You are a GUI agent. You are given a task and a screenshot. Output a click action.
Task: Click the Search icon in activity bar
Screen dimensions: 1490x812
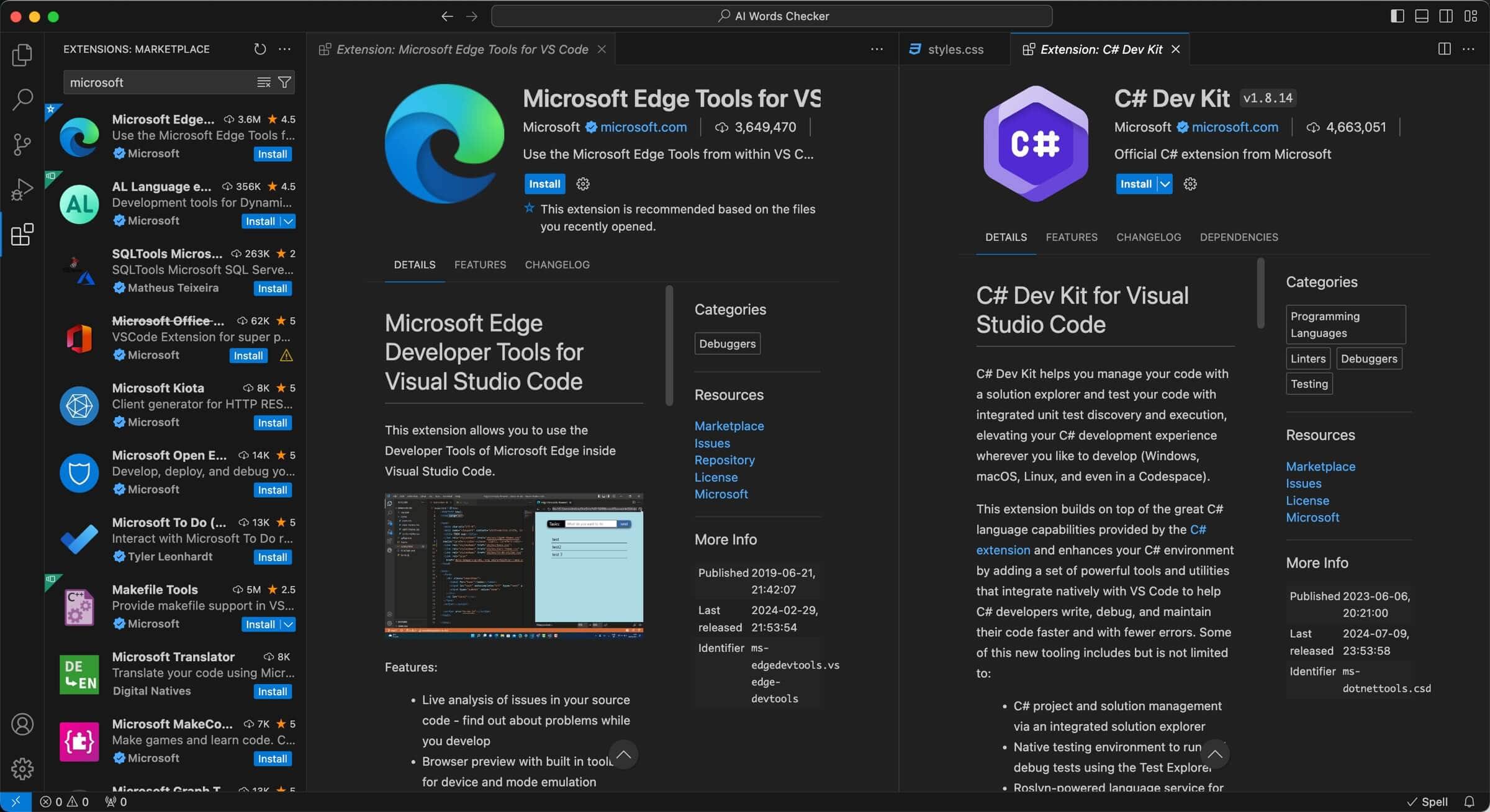tap(22, 99)
